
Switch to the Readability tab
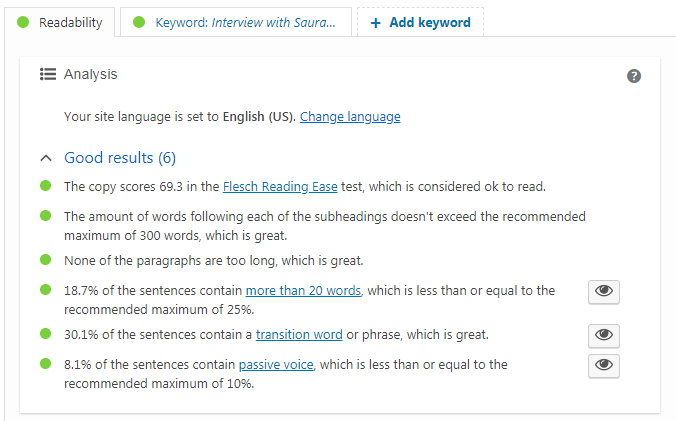tap(59, 22)
